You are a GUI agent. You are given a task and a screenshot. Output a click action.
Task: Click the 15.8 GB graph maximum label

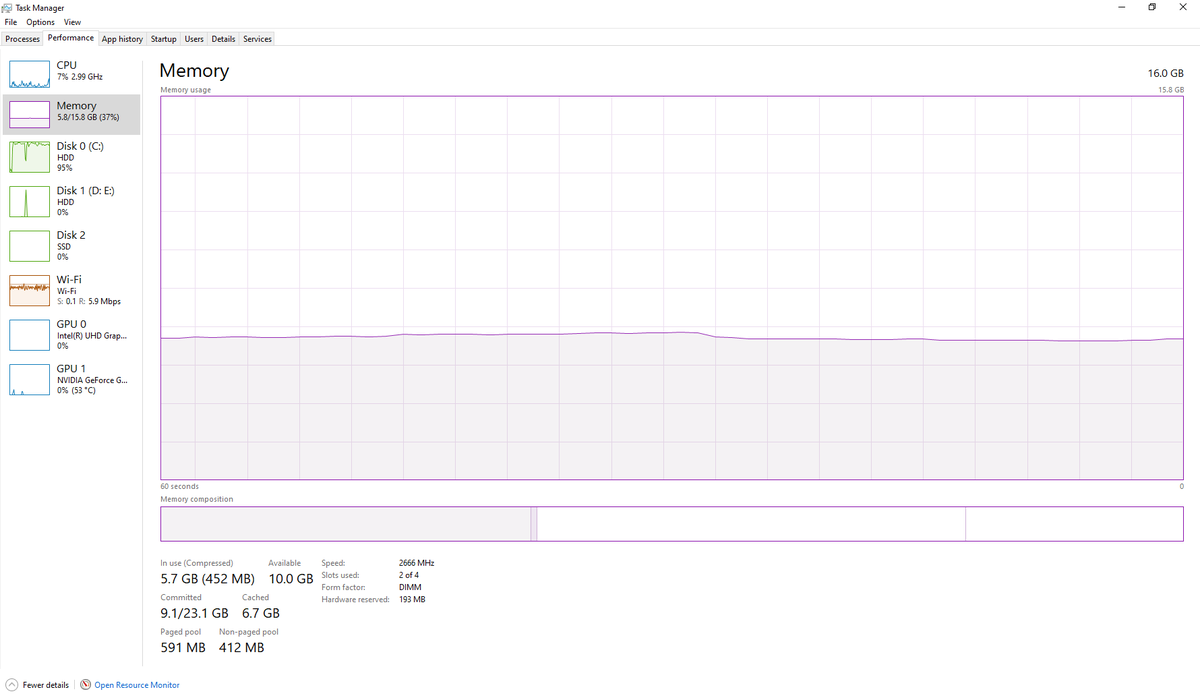point(1170,90)
